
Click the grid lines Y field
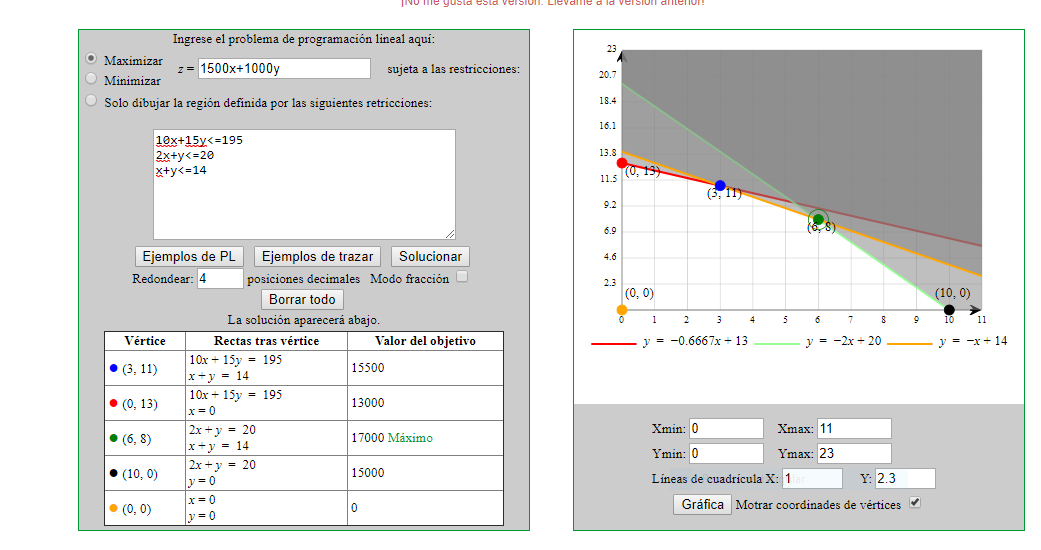coord(904,479)
